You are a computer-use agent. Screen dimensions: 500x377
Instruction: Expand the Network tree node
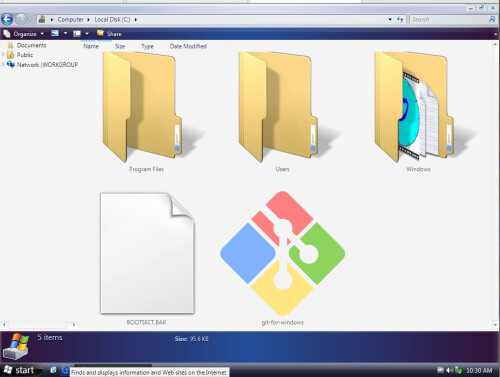(x=3, y=64)
